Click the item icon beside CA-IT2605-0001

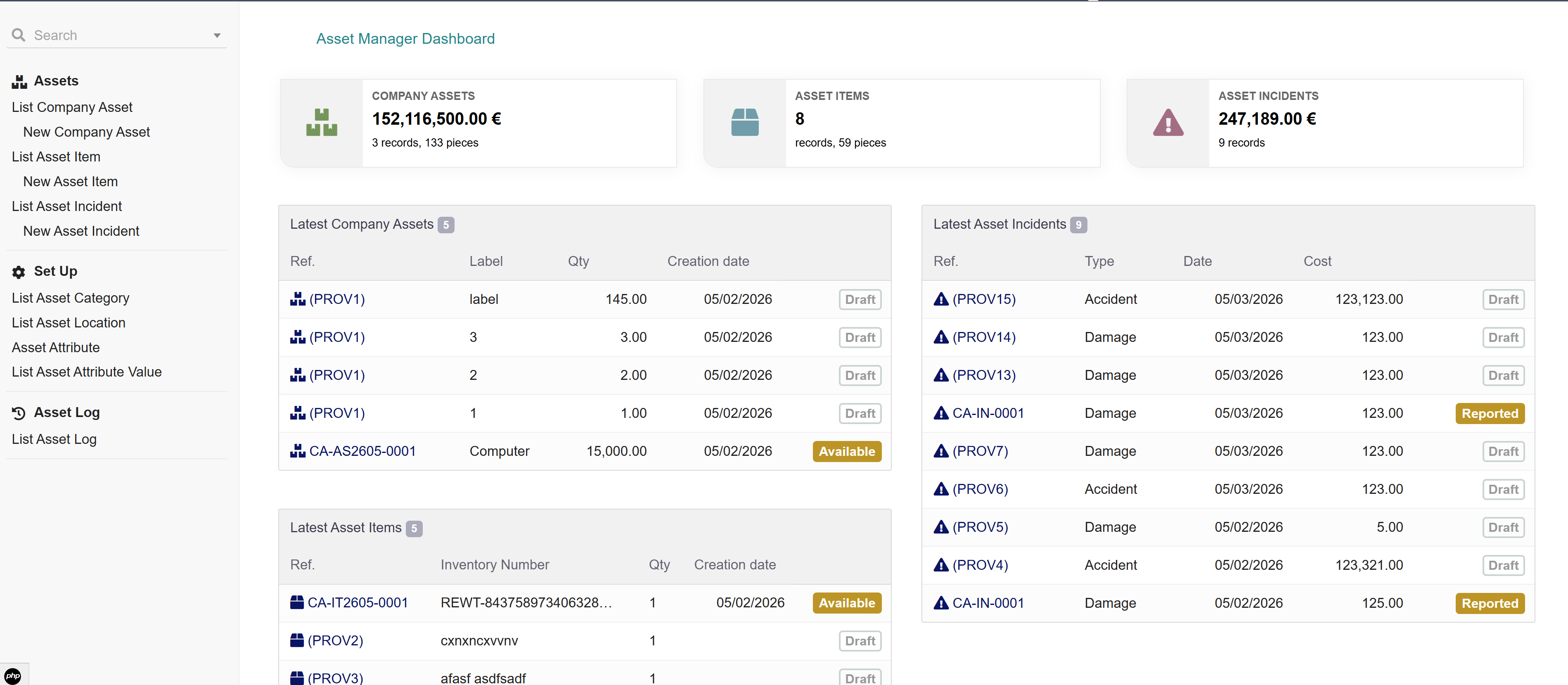pos(297,603)
